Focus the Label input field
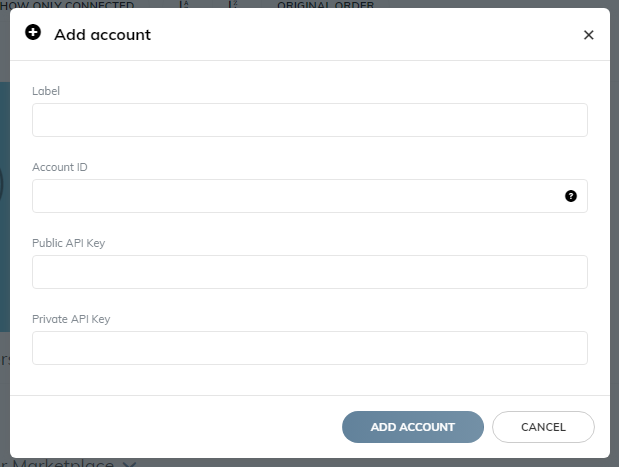This screenshot has height=467, width=619. [x=310, y=120]
